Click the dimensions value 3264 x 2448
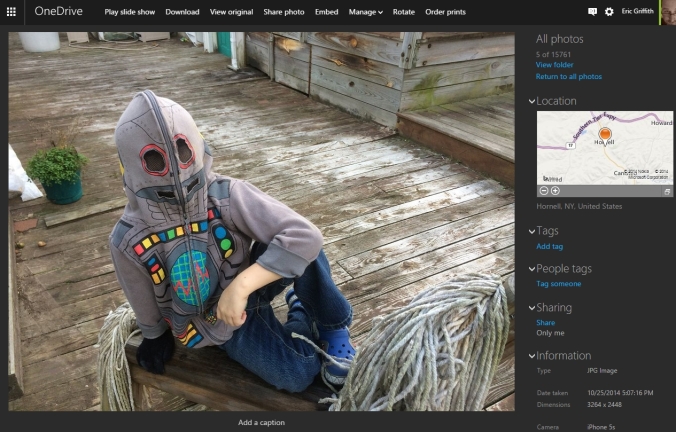 click(x=604, y=404)
